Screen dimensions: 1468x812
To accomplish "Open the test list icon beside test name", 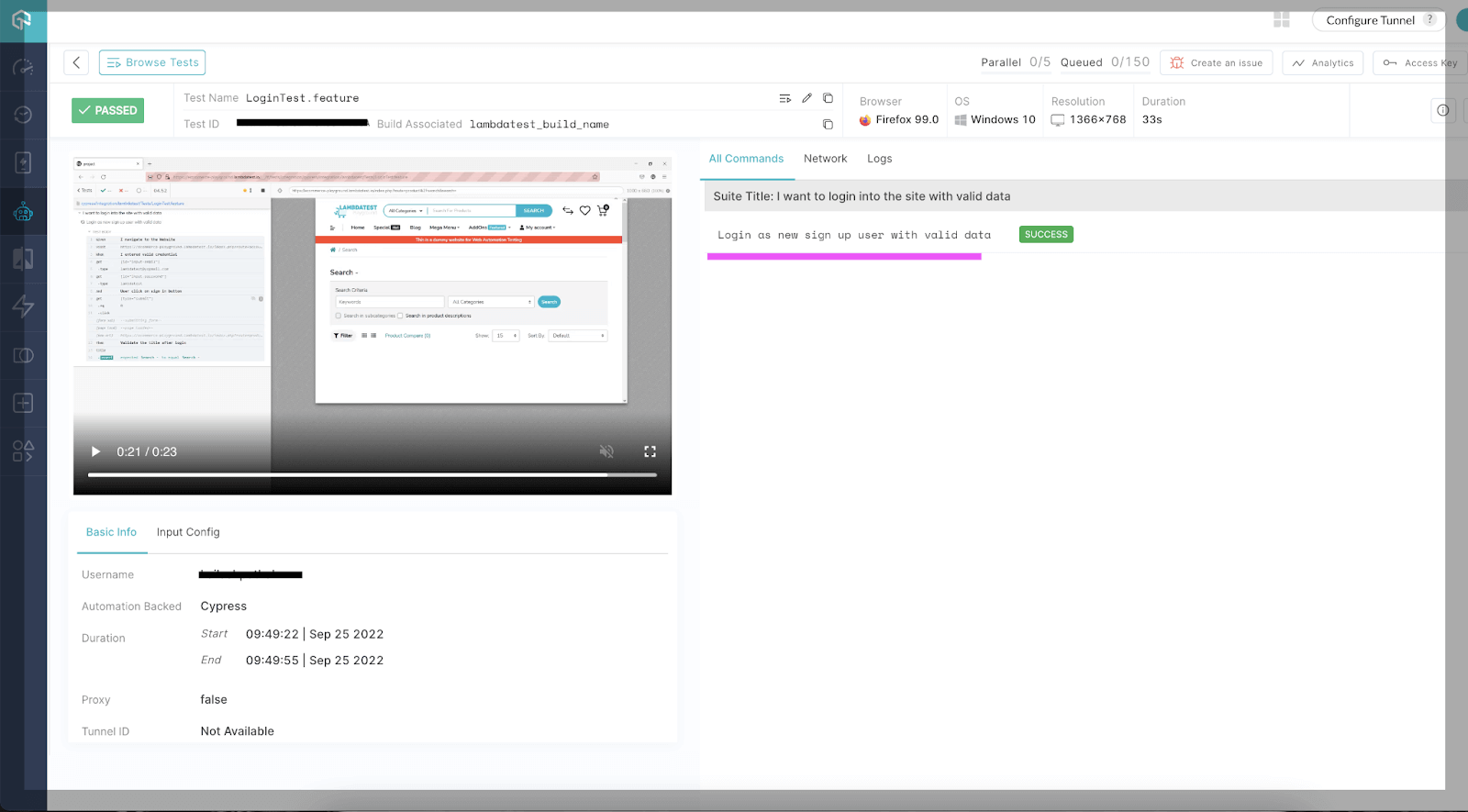I will [x=784, y=98].
